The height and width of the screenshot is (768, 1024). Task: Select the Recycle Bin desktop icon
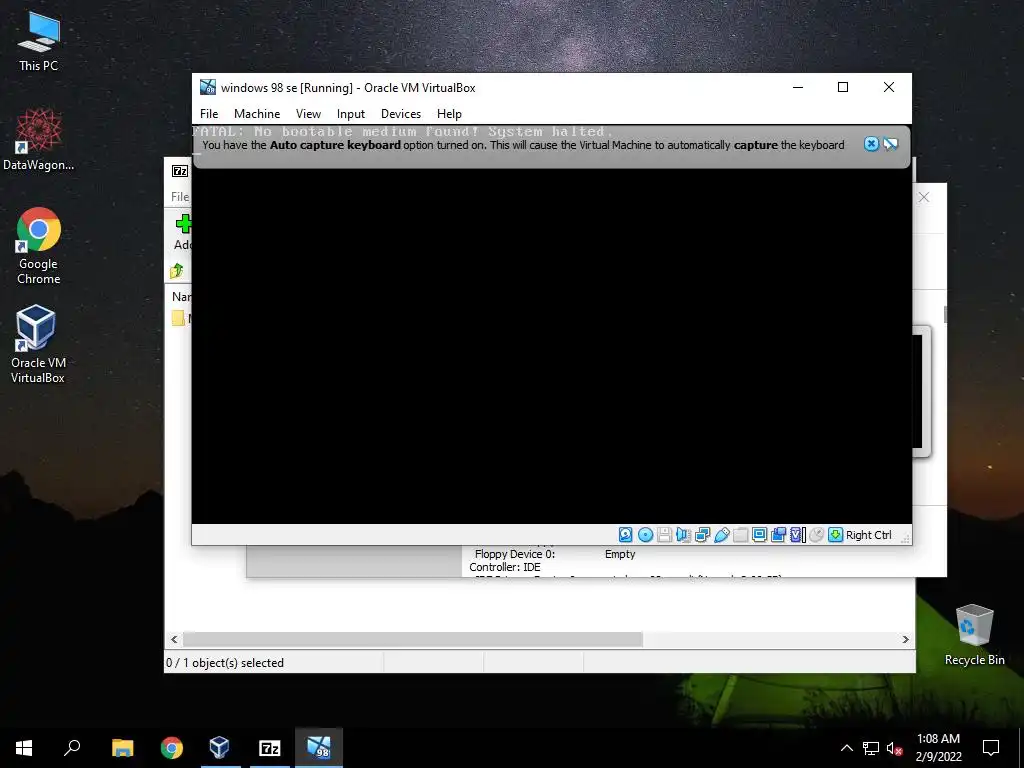(974, 635)
